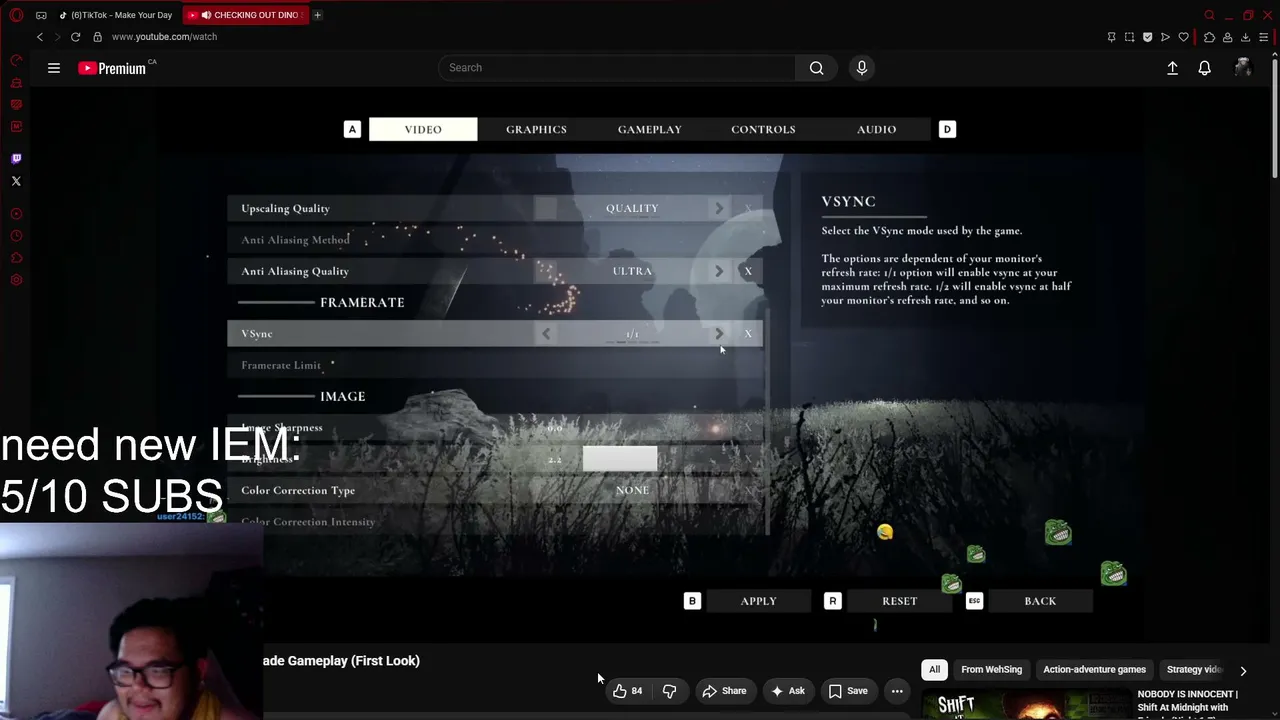Open the X (Twitter) sidebar panel
The image size is (1280, 720).
coord(16,181)
